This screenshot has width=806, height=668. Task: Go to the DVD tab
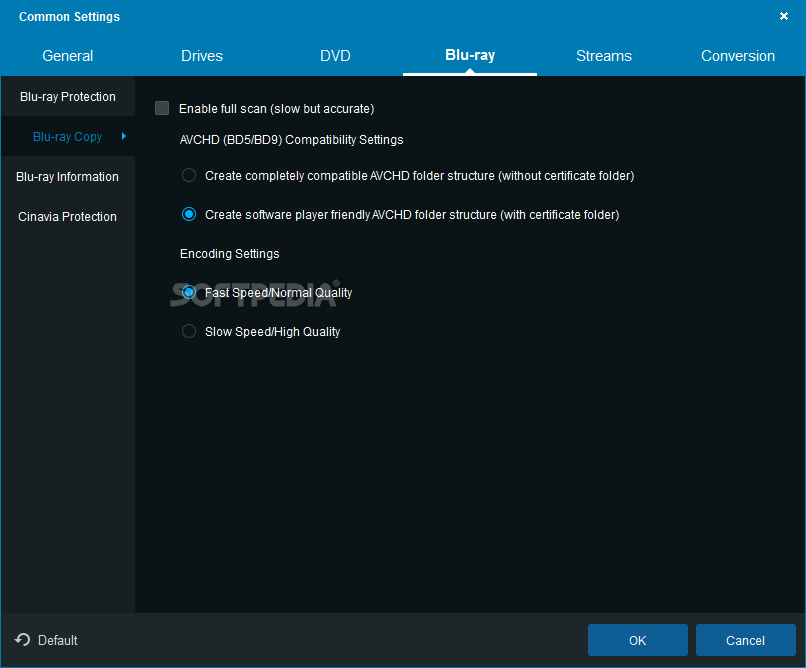click(x=335, y=55)
